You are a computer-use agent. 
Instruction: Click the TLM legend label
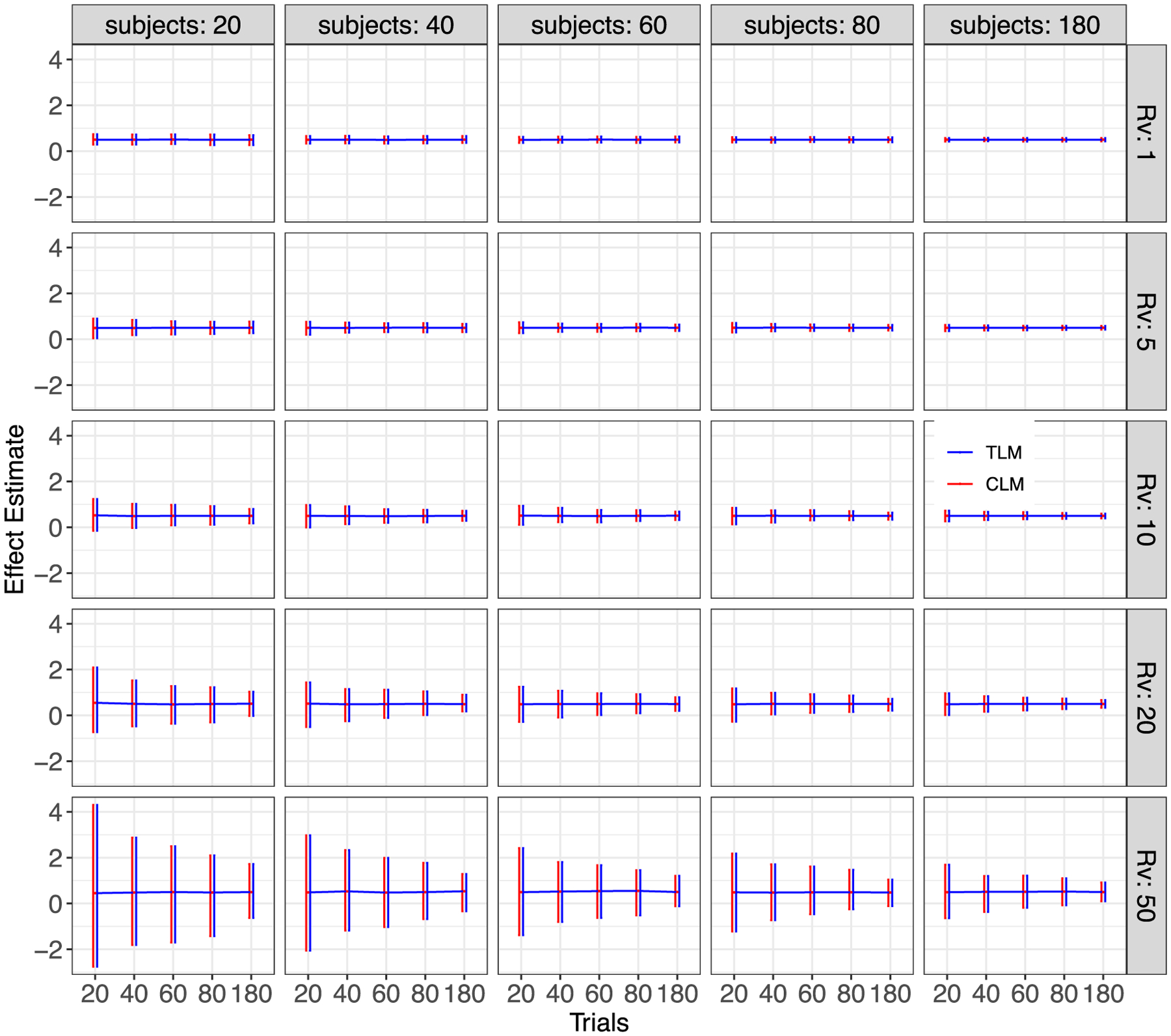(1003, 452)
